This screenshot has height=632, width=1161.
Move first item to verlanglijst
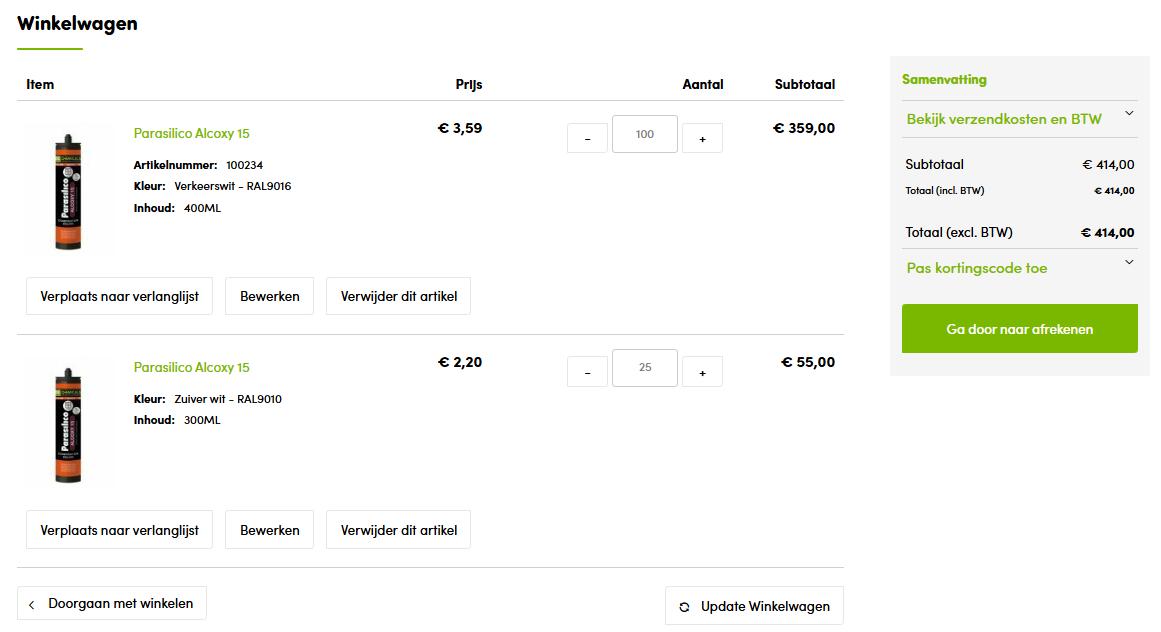pyautogui.click(x=119, y=296)
